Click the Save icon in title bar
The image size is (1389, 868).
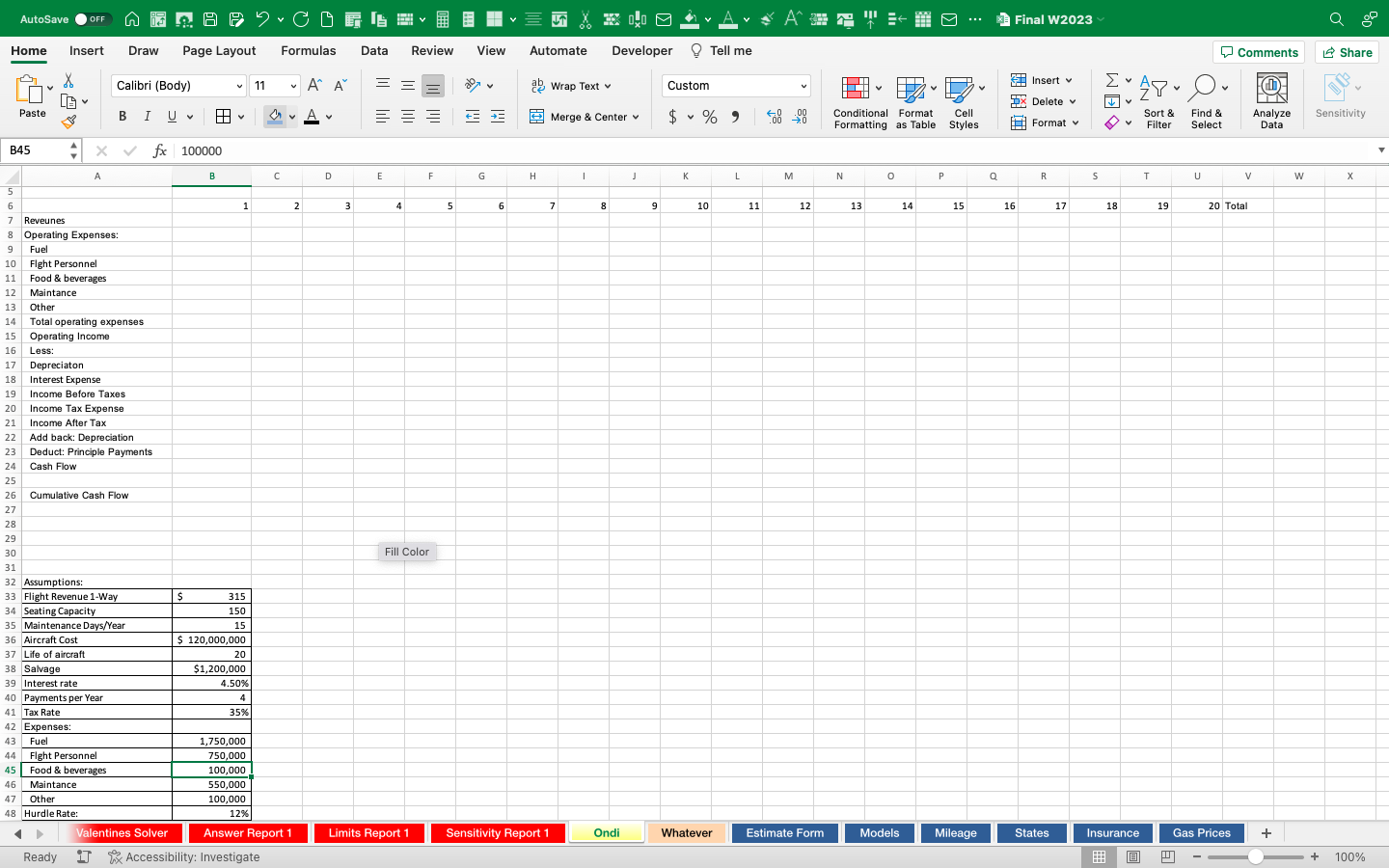point(210,19)
